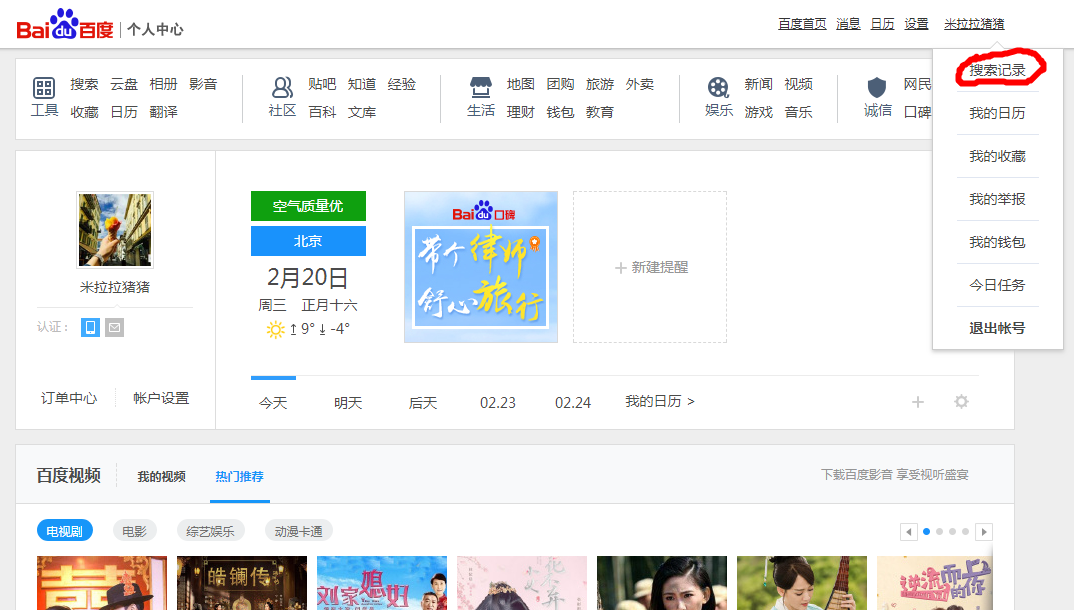Go to next video page arrow
Viewport: 1074px width, 610px height.
tap(984, 531)
